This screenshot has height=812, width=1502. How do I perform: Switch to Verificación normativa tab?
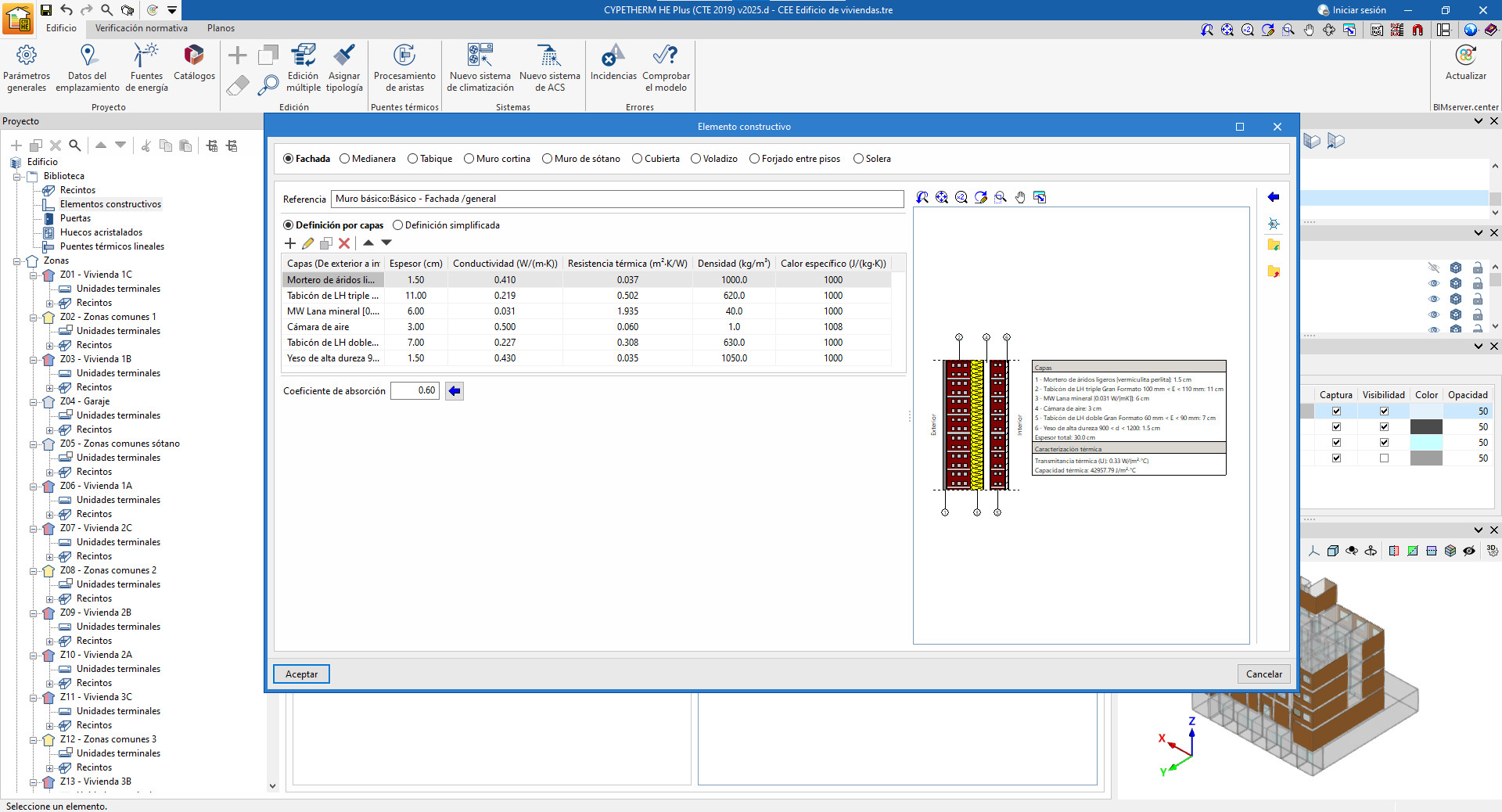141,28
